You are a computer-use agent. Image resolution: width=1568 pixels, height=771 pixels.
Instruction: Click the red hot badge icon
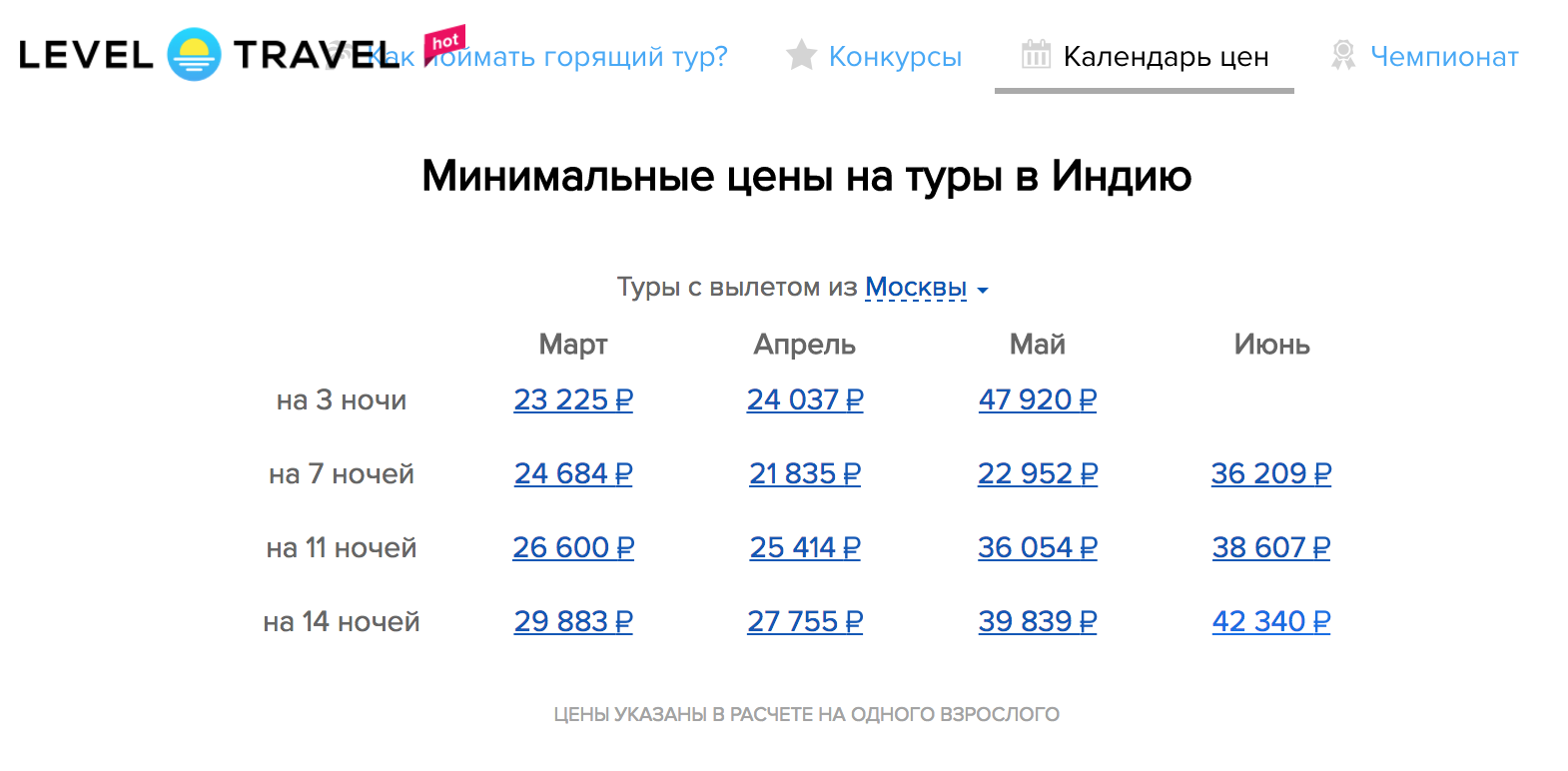tap(445, 43)
